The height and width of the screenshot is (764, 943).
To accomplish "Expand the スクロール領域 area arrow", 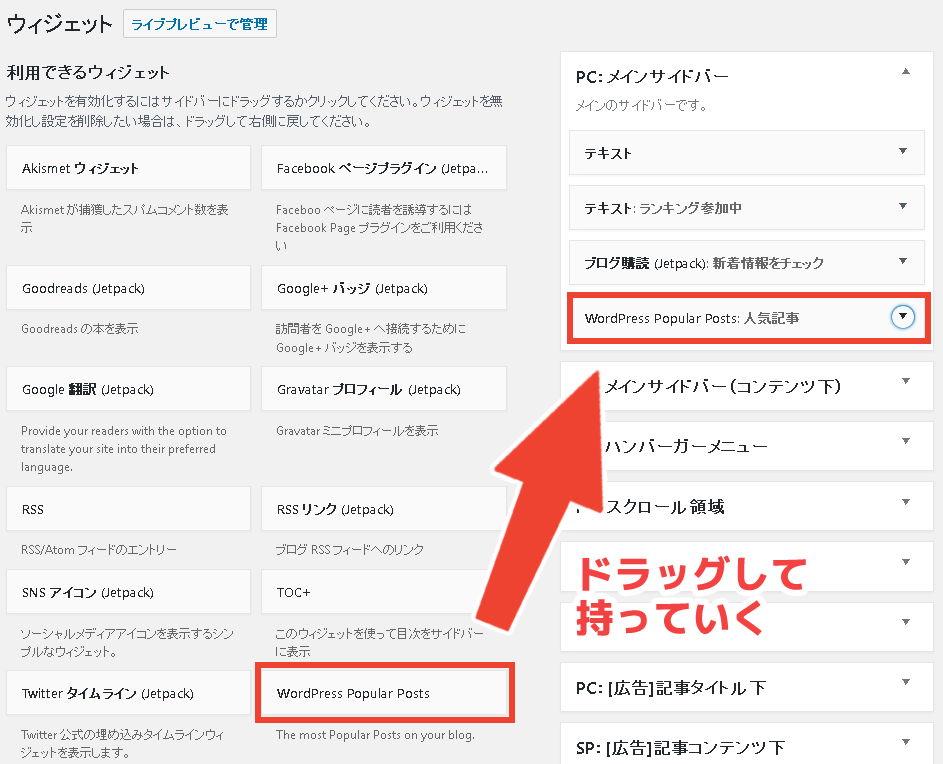I will [906, 502].
